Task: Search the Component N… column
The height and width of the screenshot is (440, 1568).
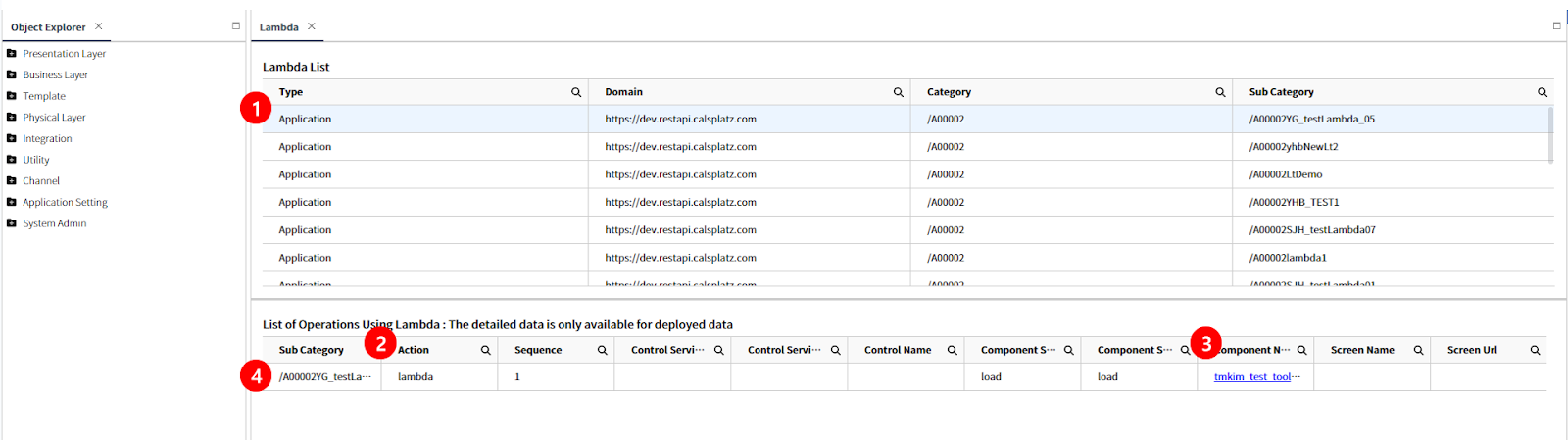Action: pos(1301,350)
